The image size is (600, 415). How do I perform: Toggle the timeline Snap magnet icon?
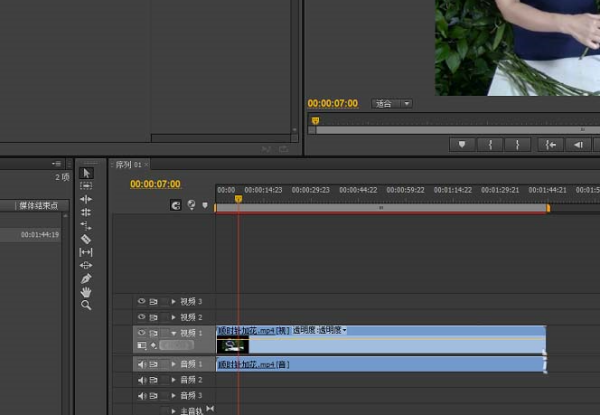[x=176, y=206]
